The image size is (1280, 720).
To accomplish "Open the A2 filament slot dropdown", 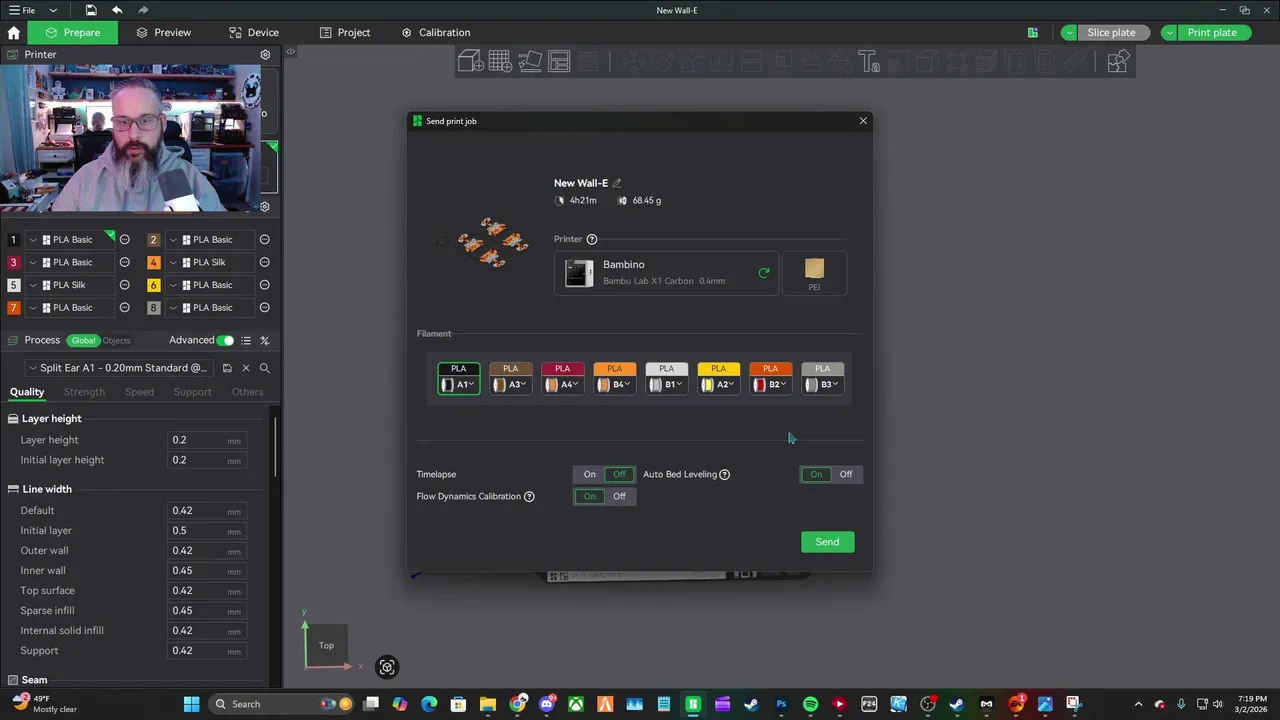I will [719, 385].
